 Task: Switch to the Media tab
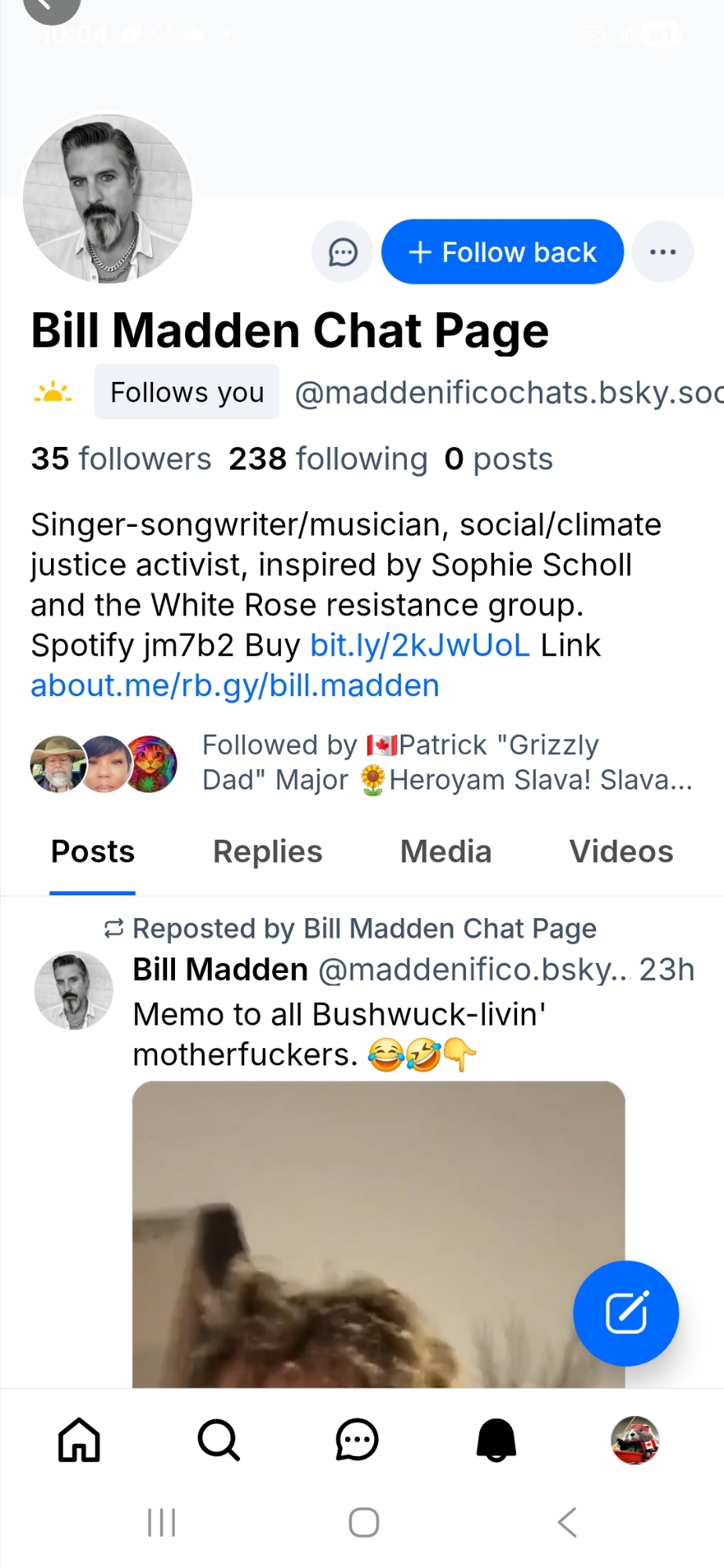click(x=446, y=852)
